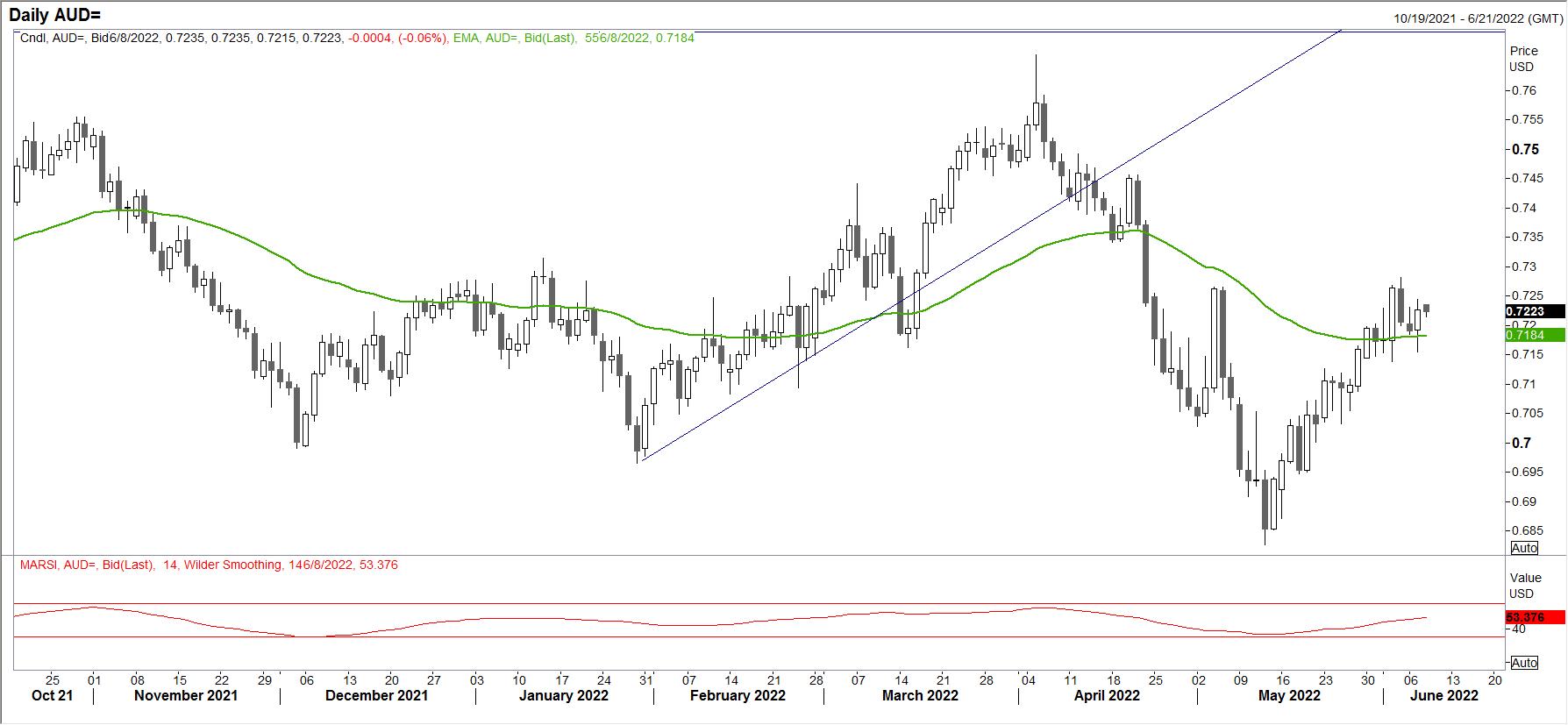This screenshot has height=725, width=1568.
Task: Click the red MARSI indicator legend text
Action: pos(209,565)
